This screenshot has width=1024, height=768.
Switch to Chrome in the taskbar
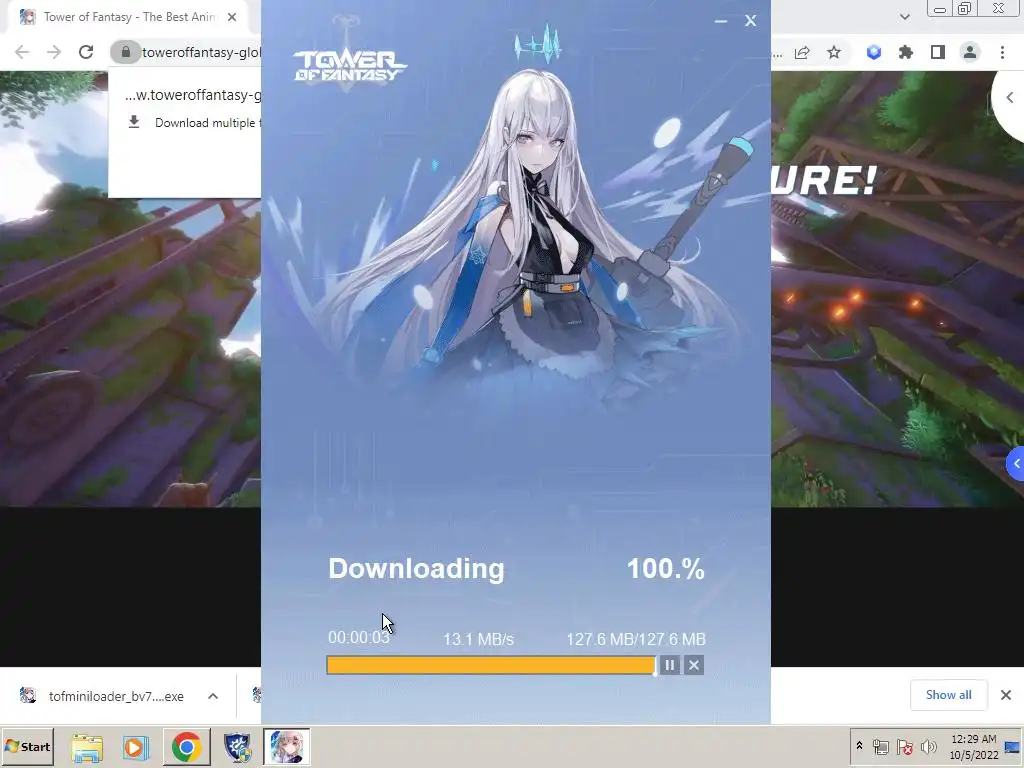(x=187, y=747)
